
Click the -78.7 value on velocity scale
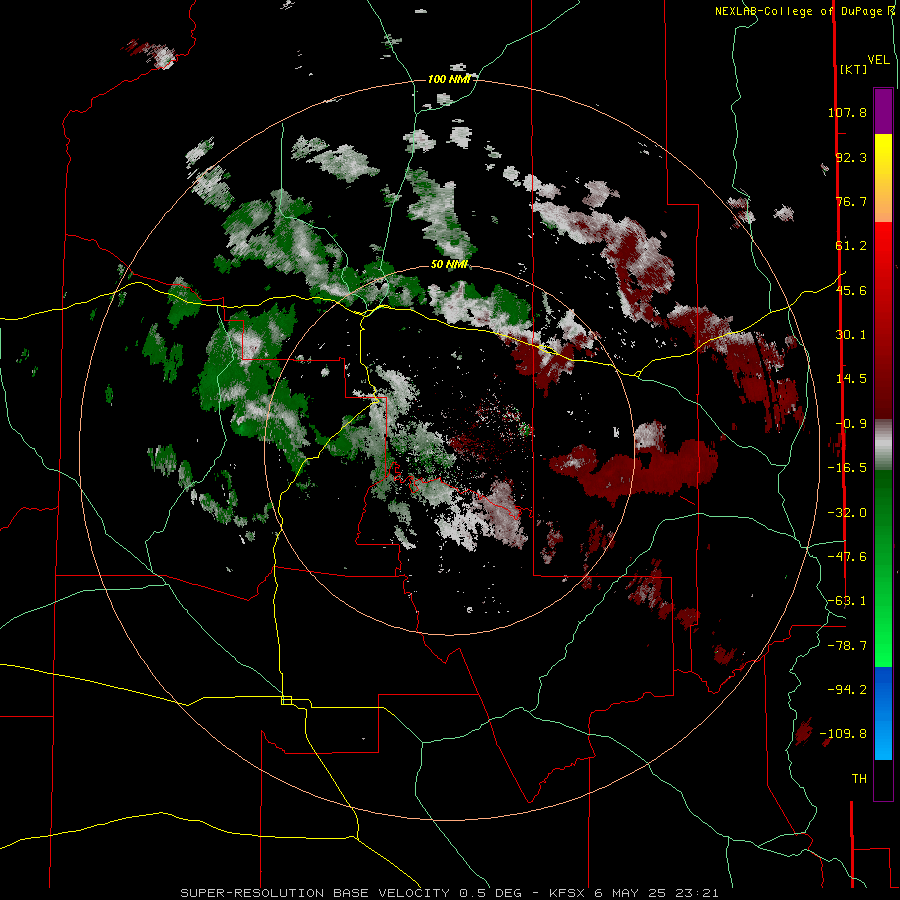(x=847, y=646)
